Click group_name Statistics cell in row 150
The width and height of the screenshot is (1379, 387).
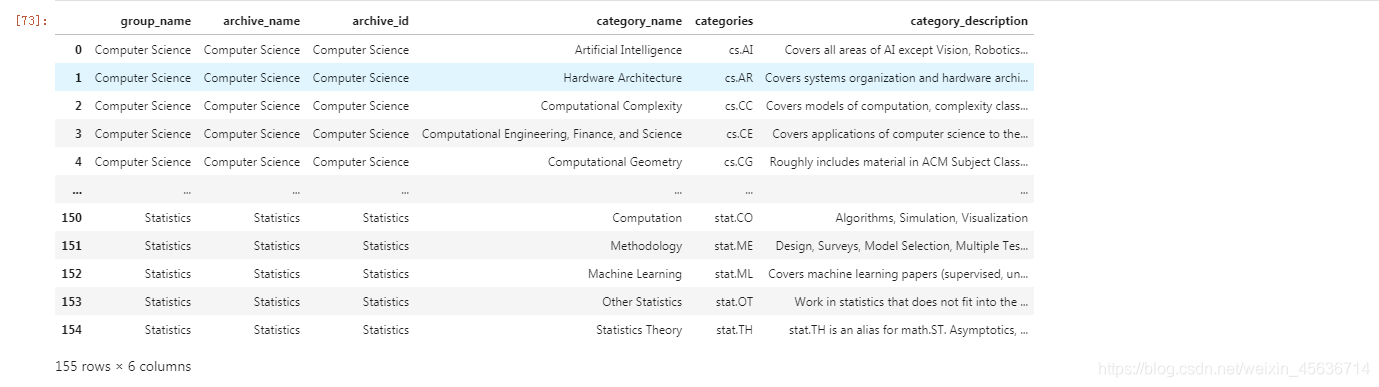(x=168, y=218)
